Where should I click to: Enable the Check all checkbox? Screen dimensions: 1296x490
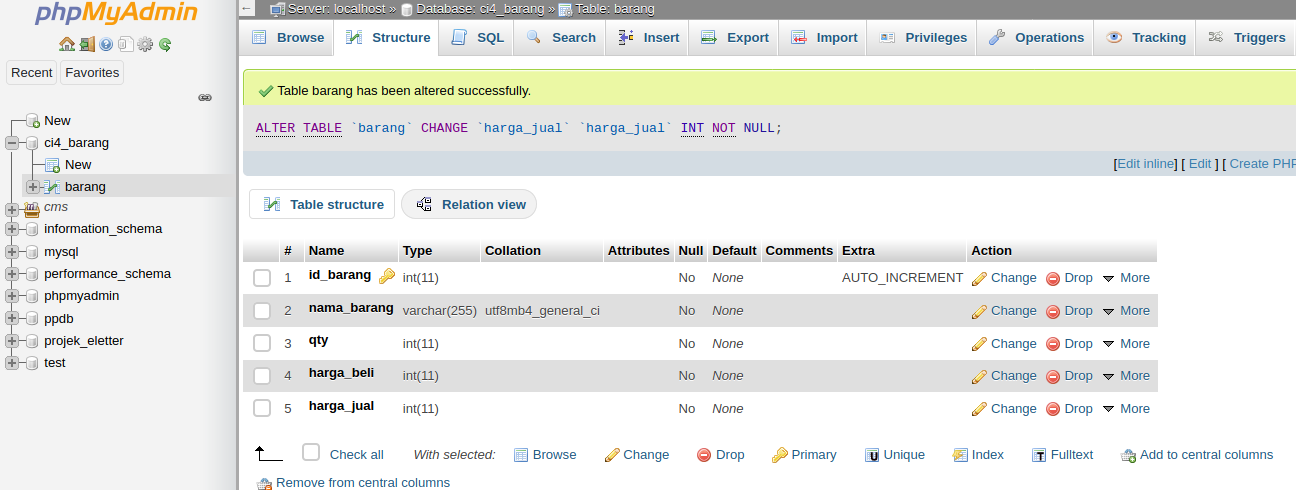point(311,452)
